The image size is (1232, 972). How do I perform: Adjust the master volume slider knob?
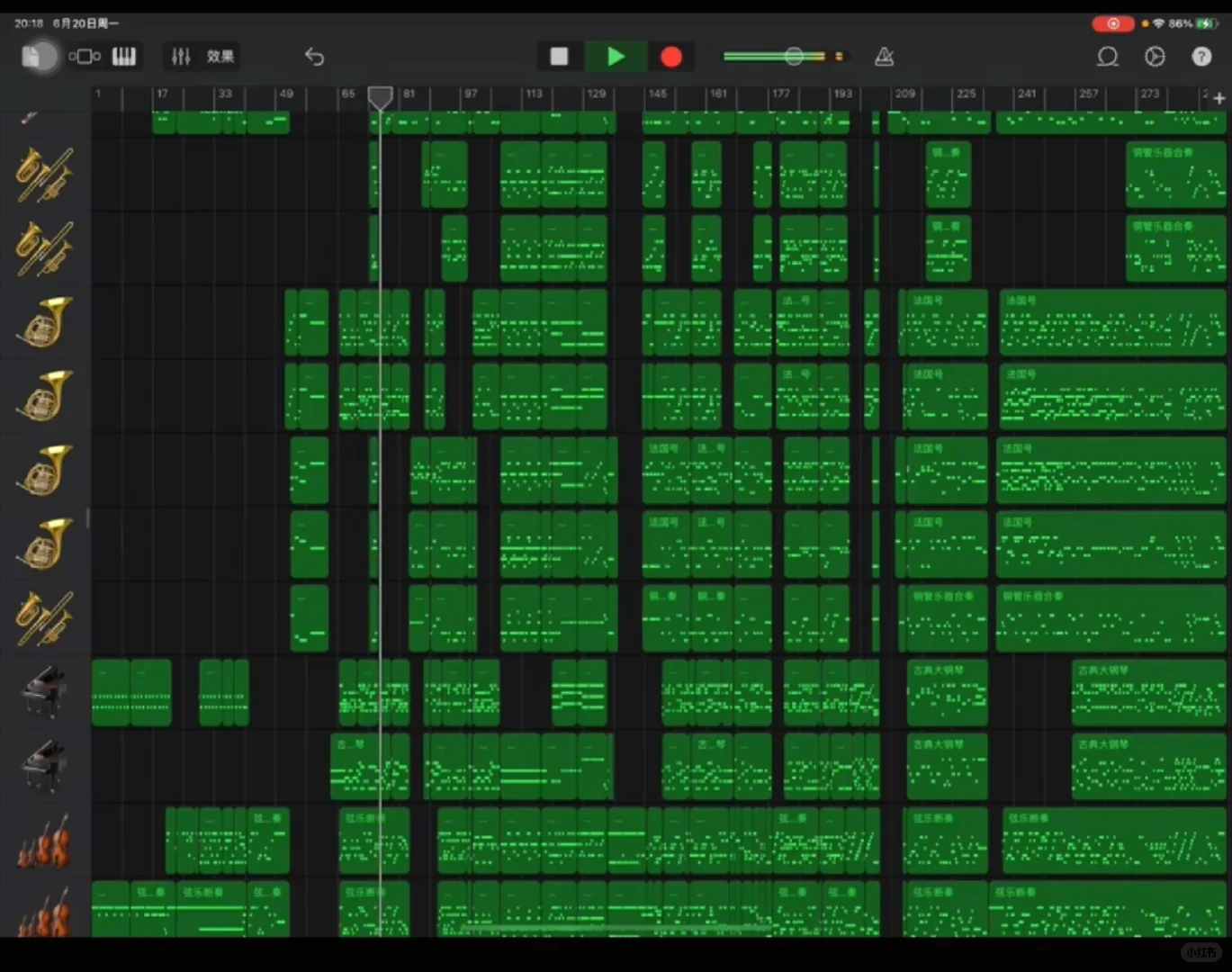click(x=794, y=57)
